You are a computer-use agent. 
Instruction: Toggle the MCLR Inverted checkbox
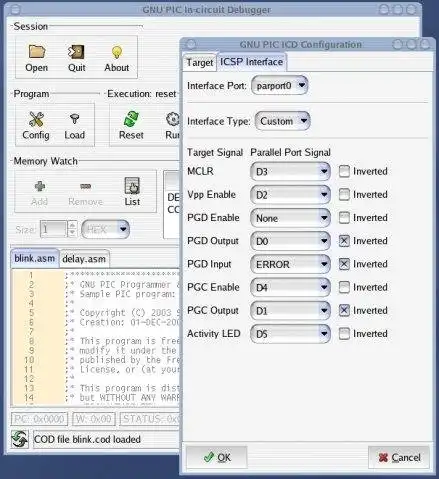click(x=344, y=171)
